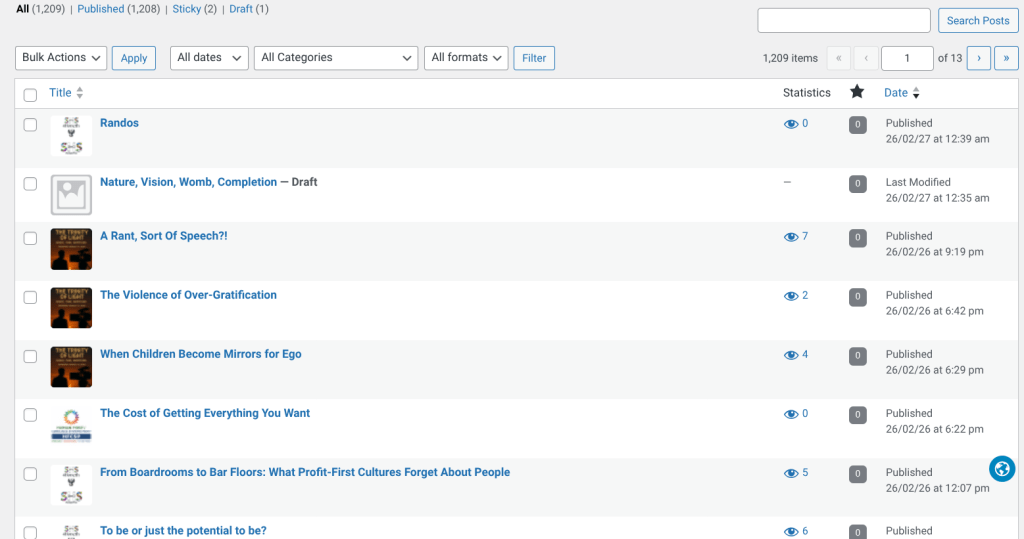Jump to last page double arrow

(x=1005, y=58)
